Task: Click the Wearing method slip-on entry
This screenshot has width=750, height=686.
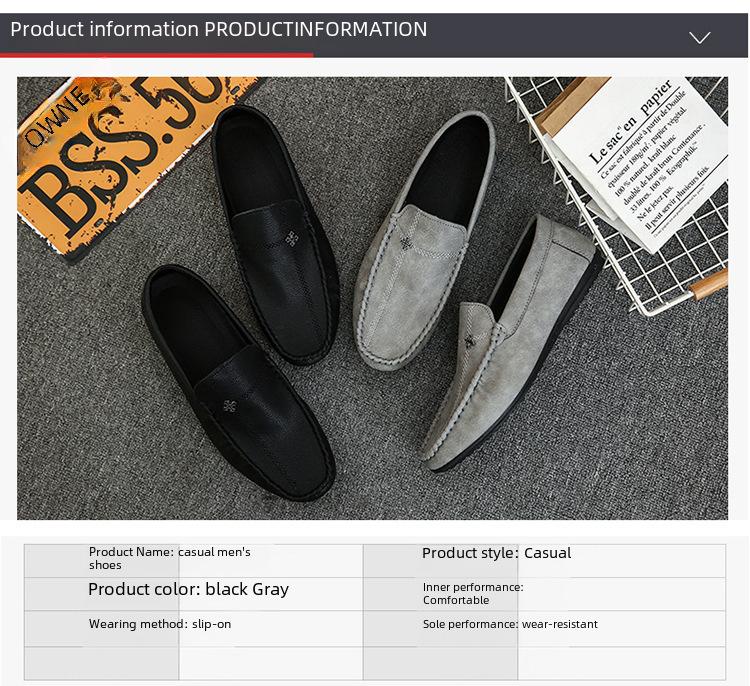Action: click(x=160, y=624)
